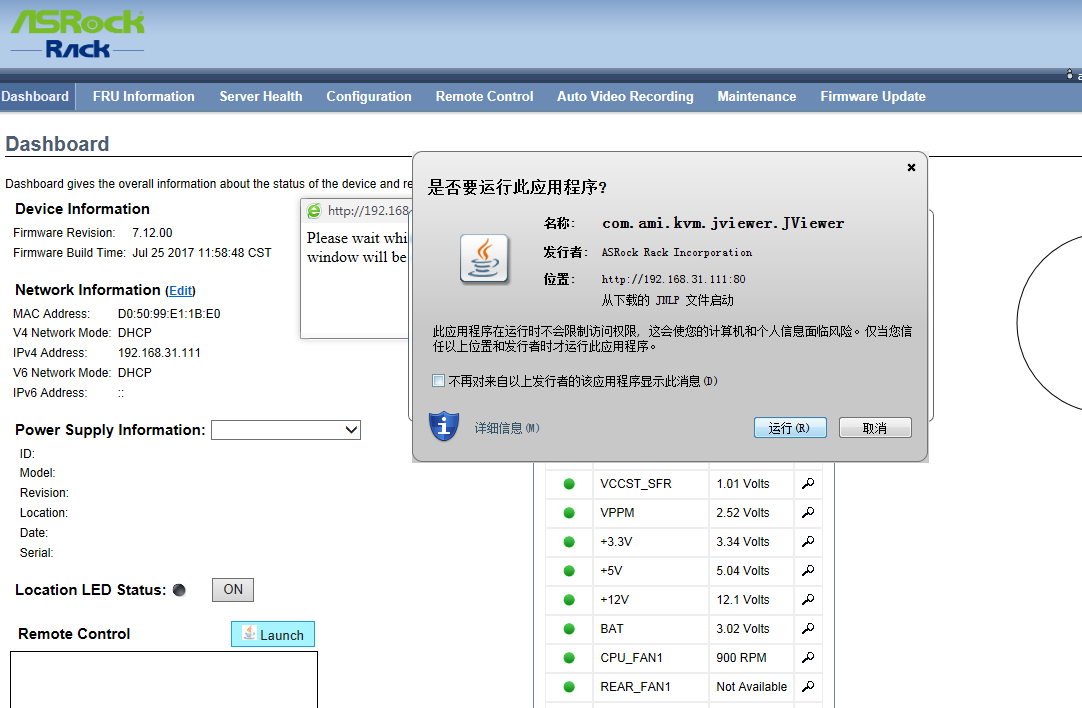Click the 取消 cancel button

(875, 428)
